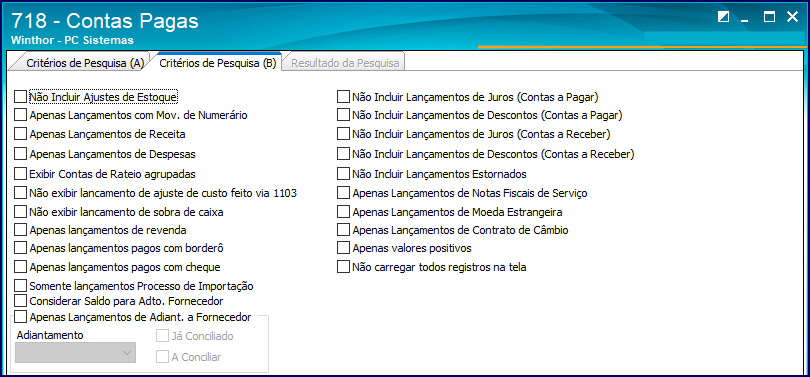Tick Apenas Lançamentos de Despesas

(20, 154)
